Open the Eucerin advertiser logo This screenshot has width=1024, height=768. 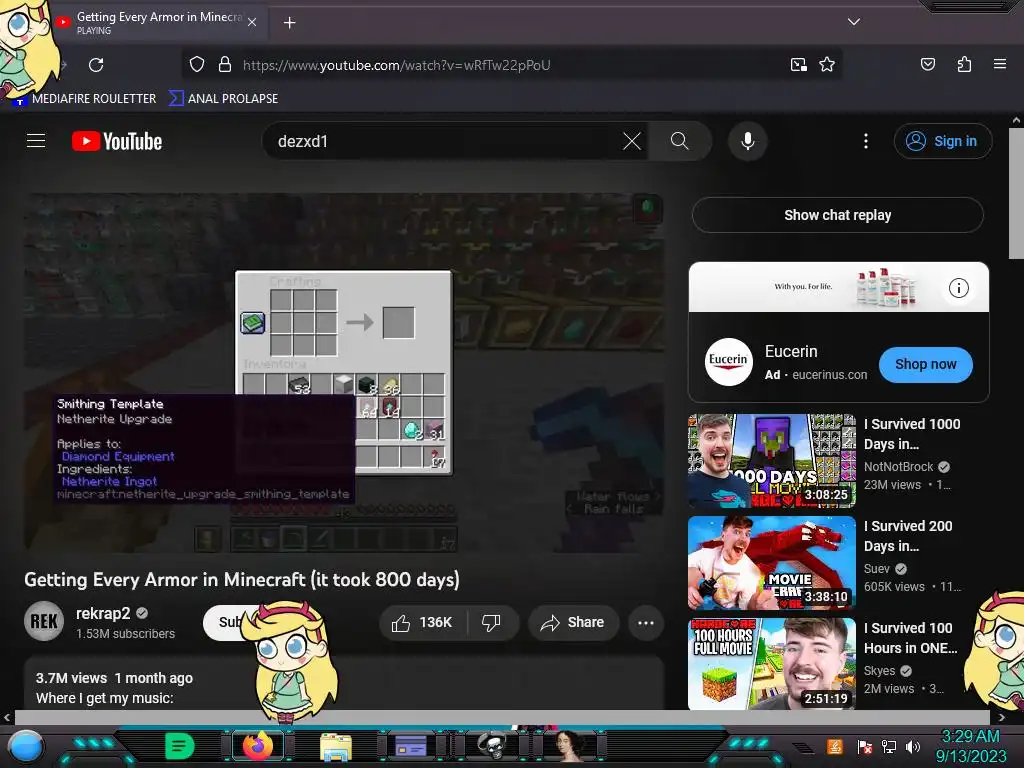728,362
